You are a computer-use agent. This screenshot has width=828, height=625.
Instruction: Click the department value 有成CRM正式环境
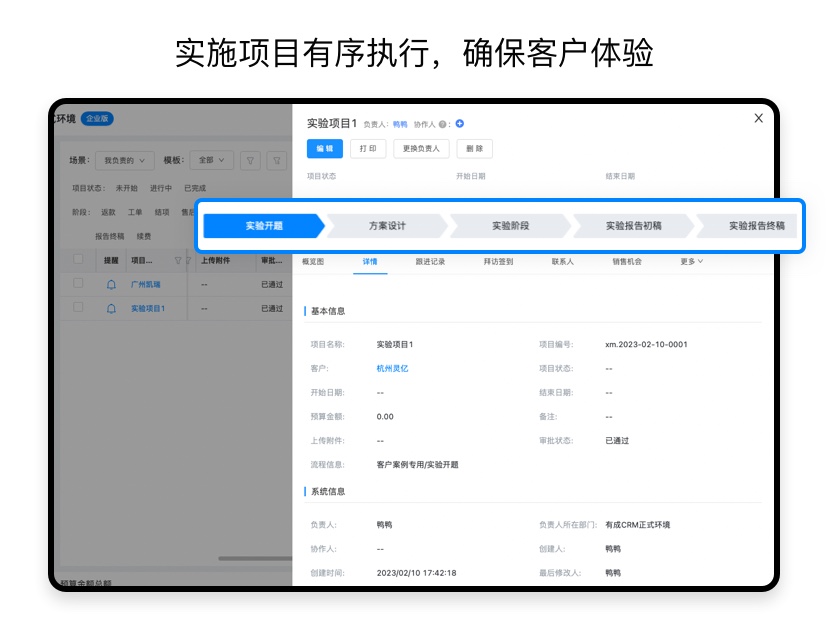tap(637, 525)
